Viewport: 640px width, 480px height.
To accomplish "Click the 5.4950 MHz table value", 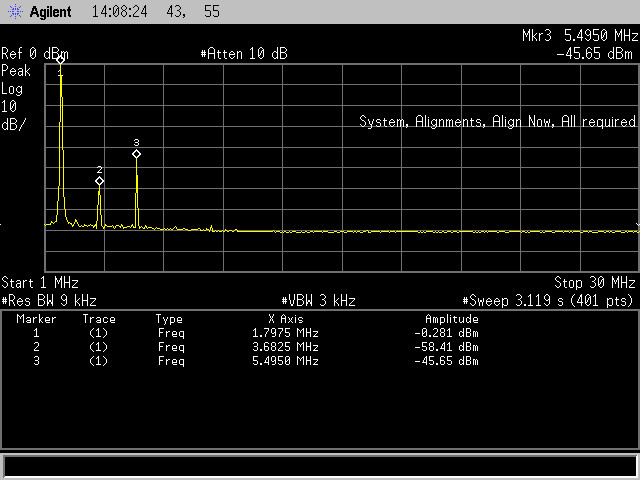I will point(285,361).
